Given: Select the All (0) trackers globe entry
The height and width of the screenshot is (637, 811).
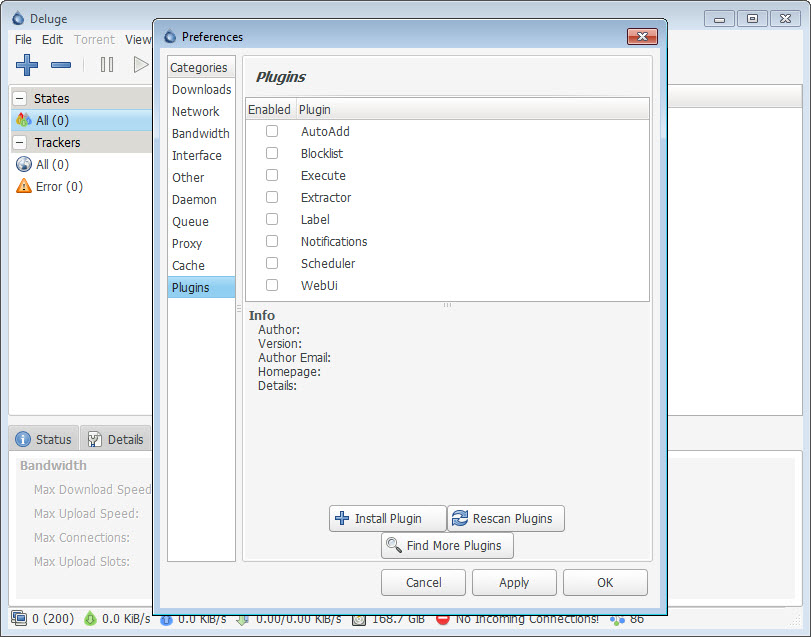Looking at the screenshot, I should tap(24, 164).
